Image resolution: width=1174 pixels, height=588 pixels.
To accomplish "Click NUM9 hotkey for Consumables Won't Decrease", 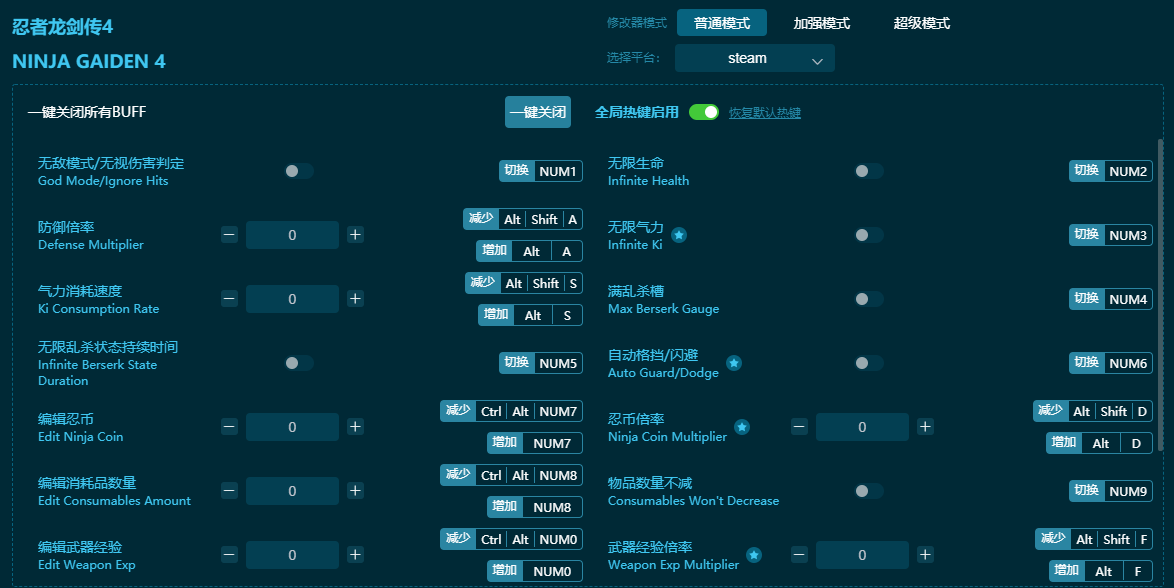I will 1110,491.
